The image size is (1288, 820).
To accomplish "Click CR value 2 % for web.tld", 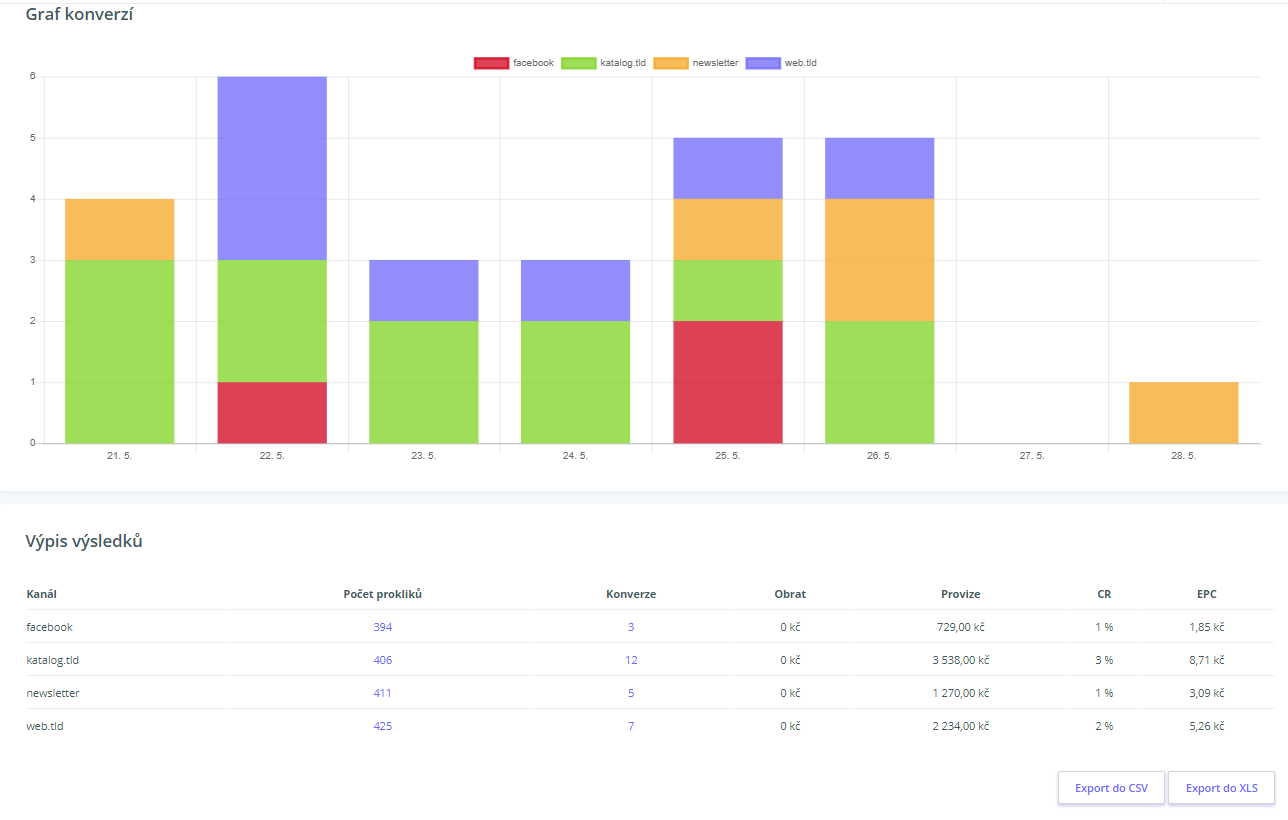I will click(x=1104, y=726).
